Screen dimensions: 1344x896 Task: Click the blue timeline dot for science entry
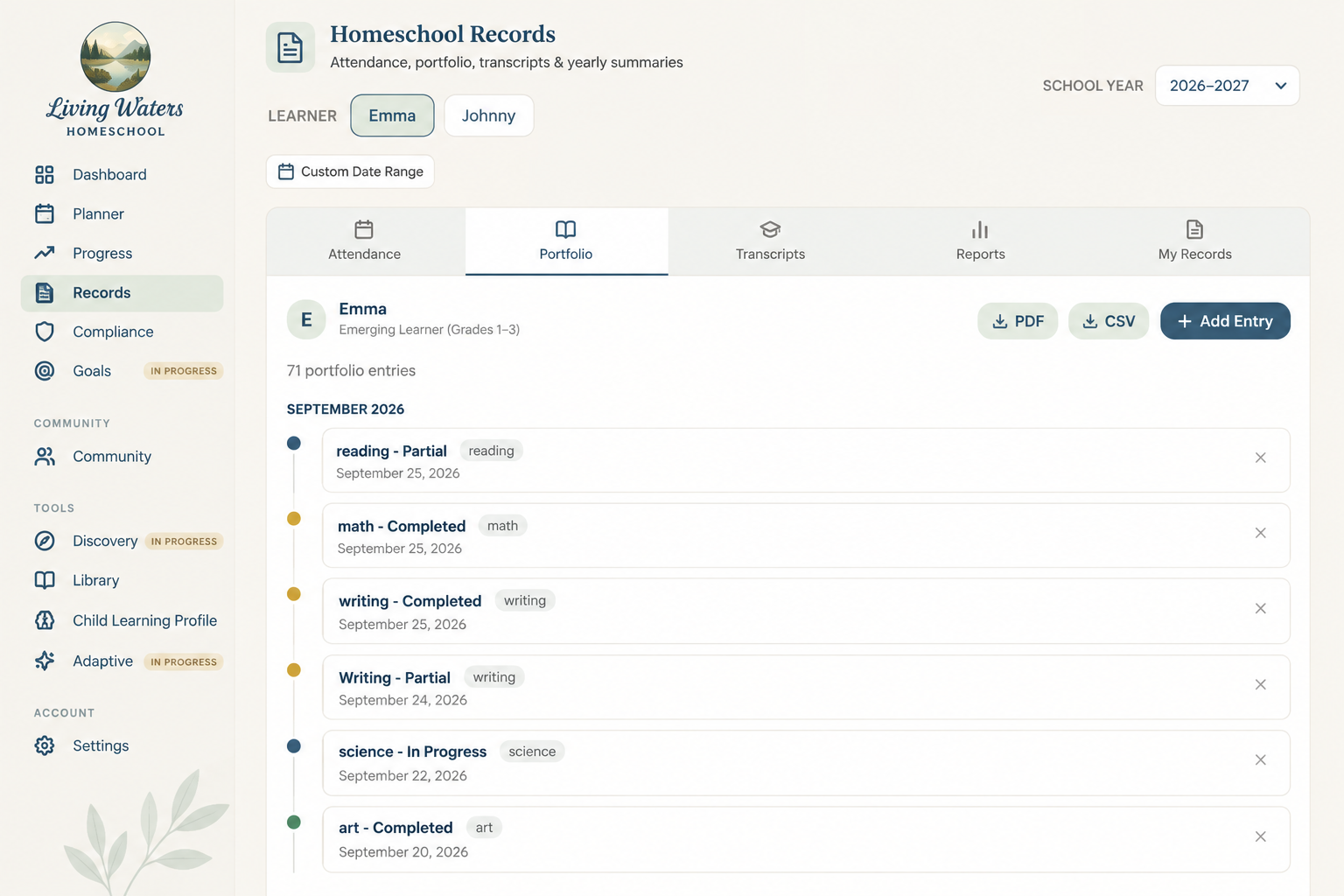(294, 746)
